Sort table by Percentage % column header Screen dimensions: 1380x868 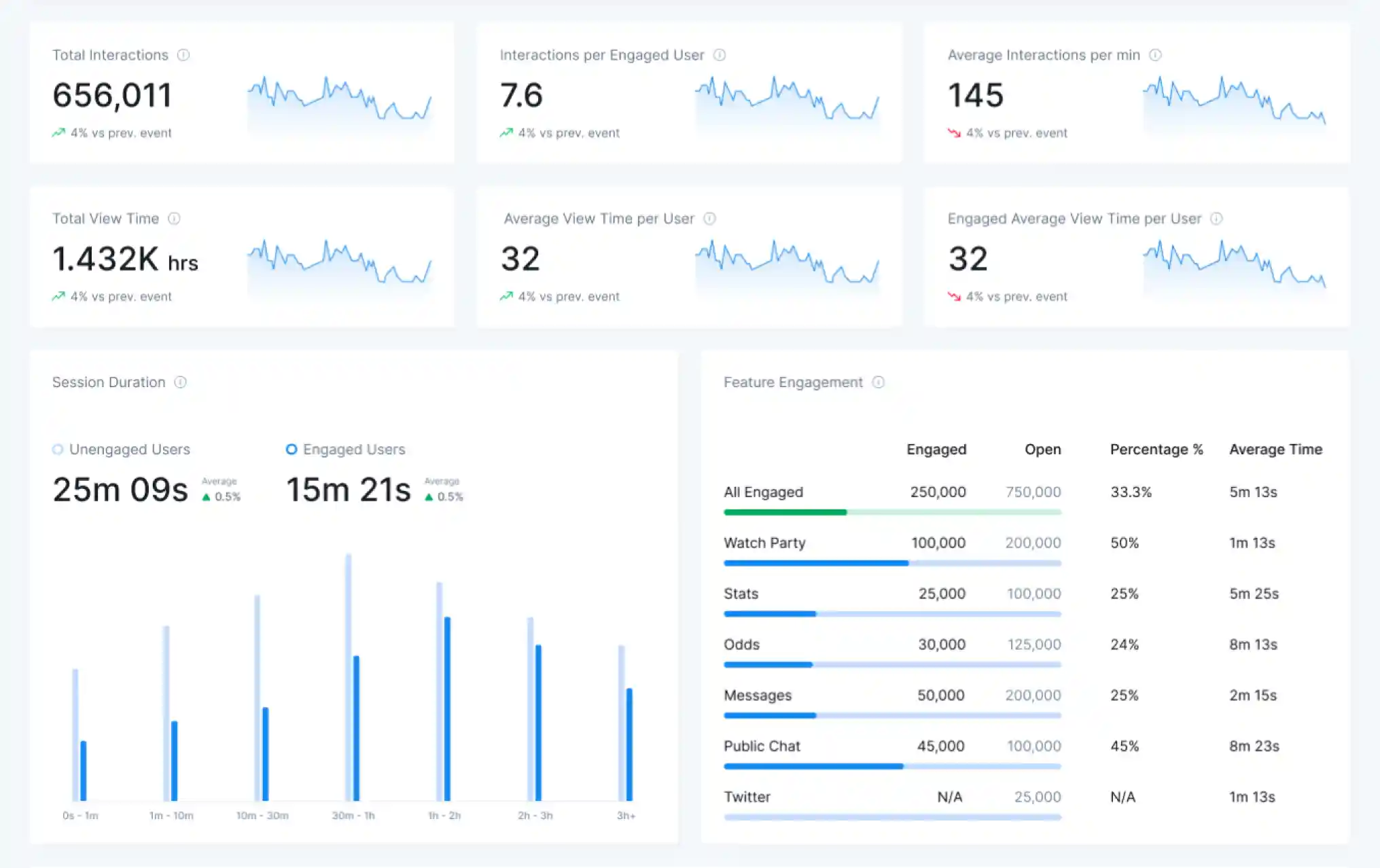point(1156,450)
